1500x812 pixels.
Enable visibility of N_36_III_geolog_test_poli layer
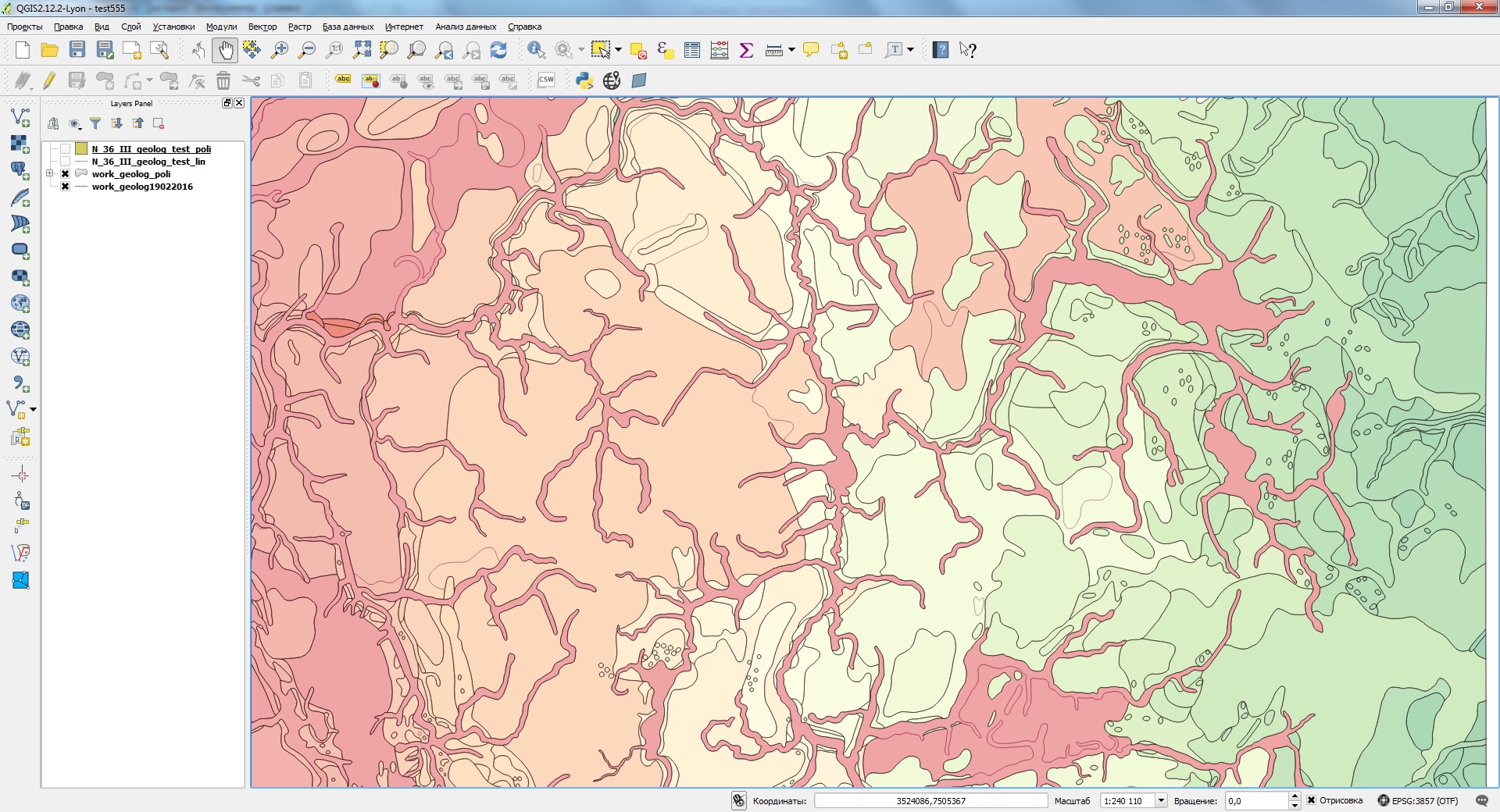[65, 148]
